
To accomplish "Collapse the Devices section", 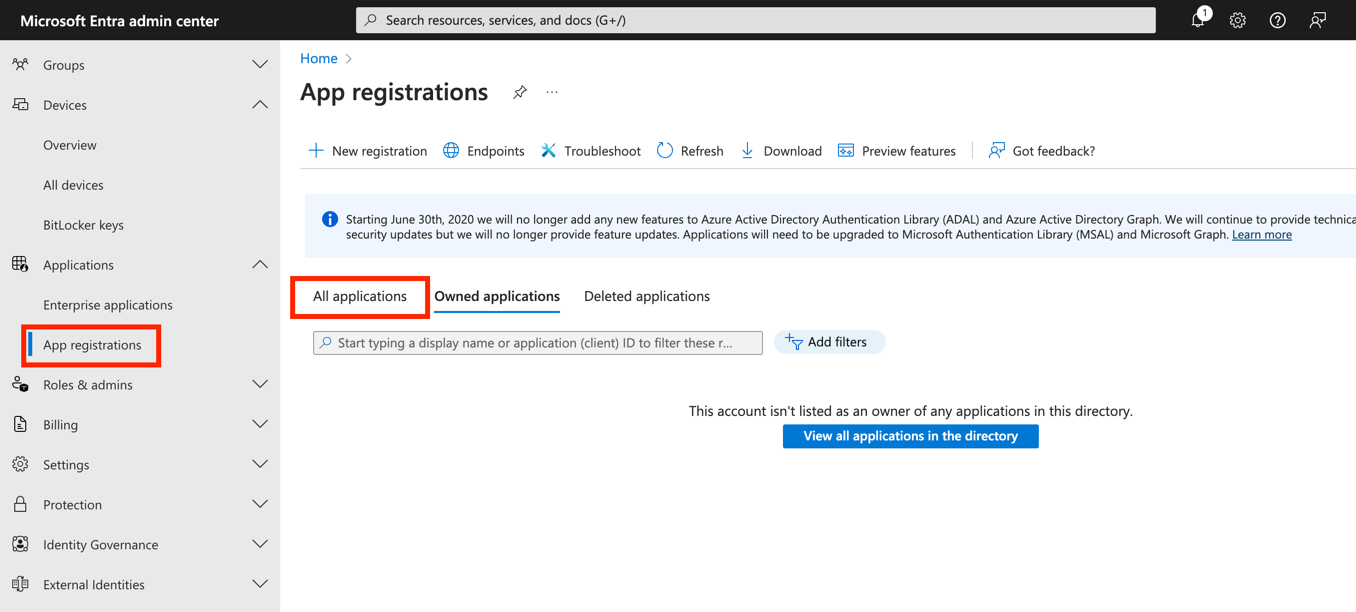I will click(260, 105).
